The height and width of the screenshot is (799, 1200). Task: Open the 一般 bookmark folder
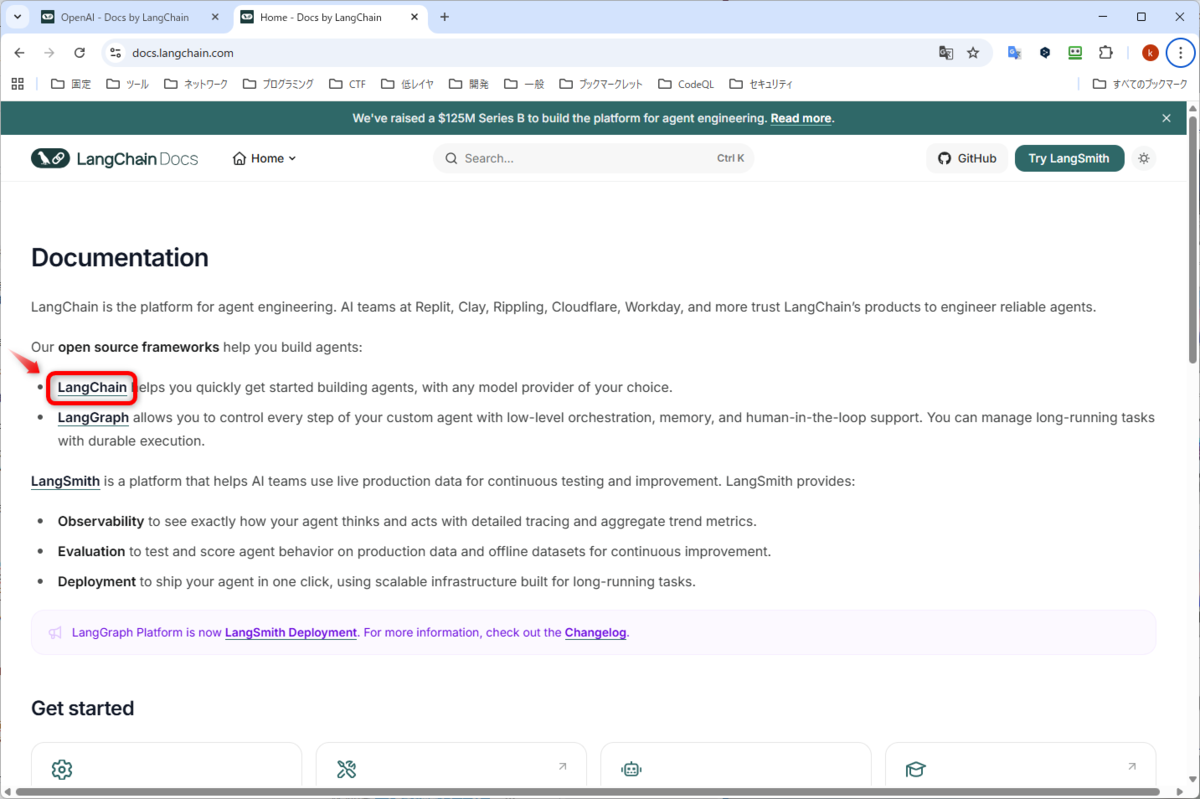click(x=526, y=84)
